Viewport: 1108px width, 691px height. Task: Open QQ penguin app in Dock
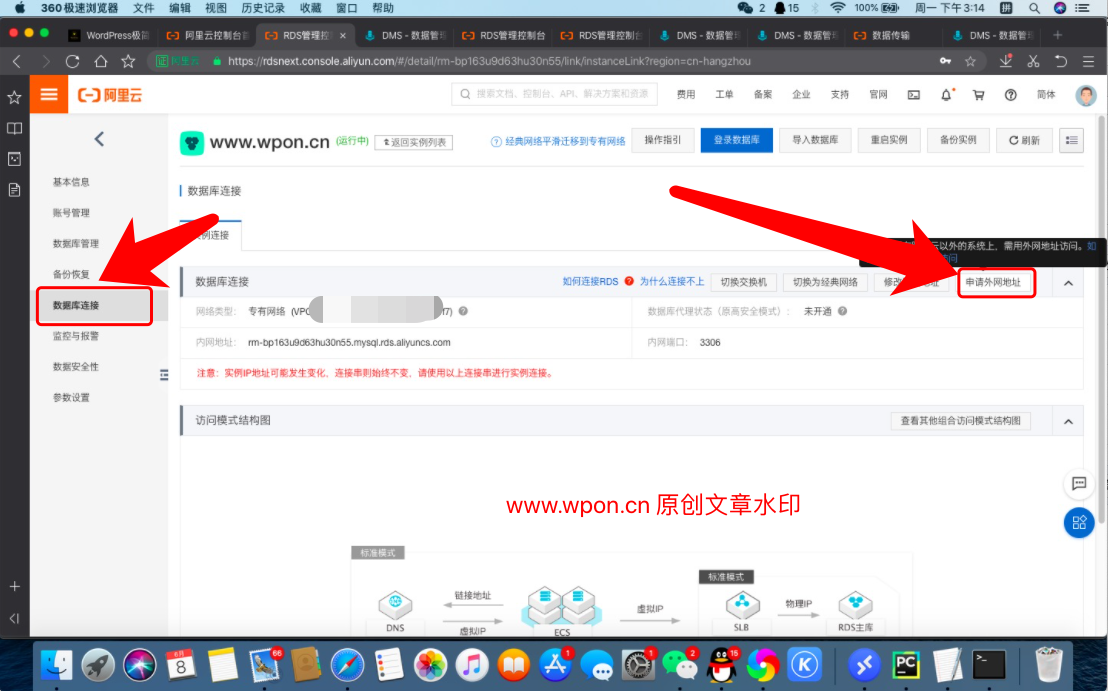coord(721,665)
